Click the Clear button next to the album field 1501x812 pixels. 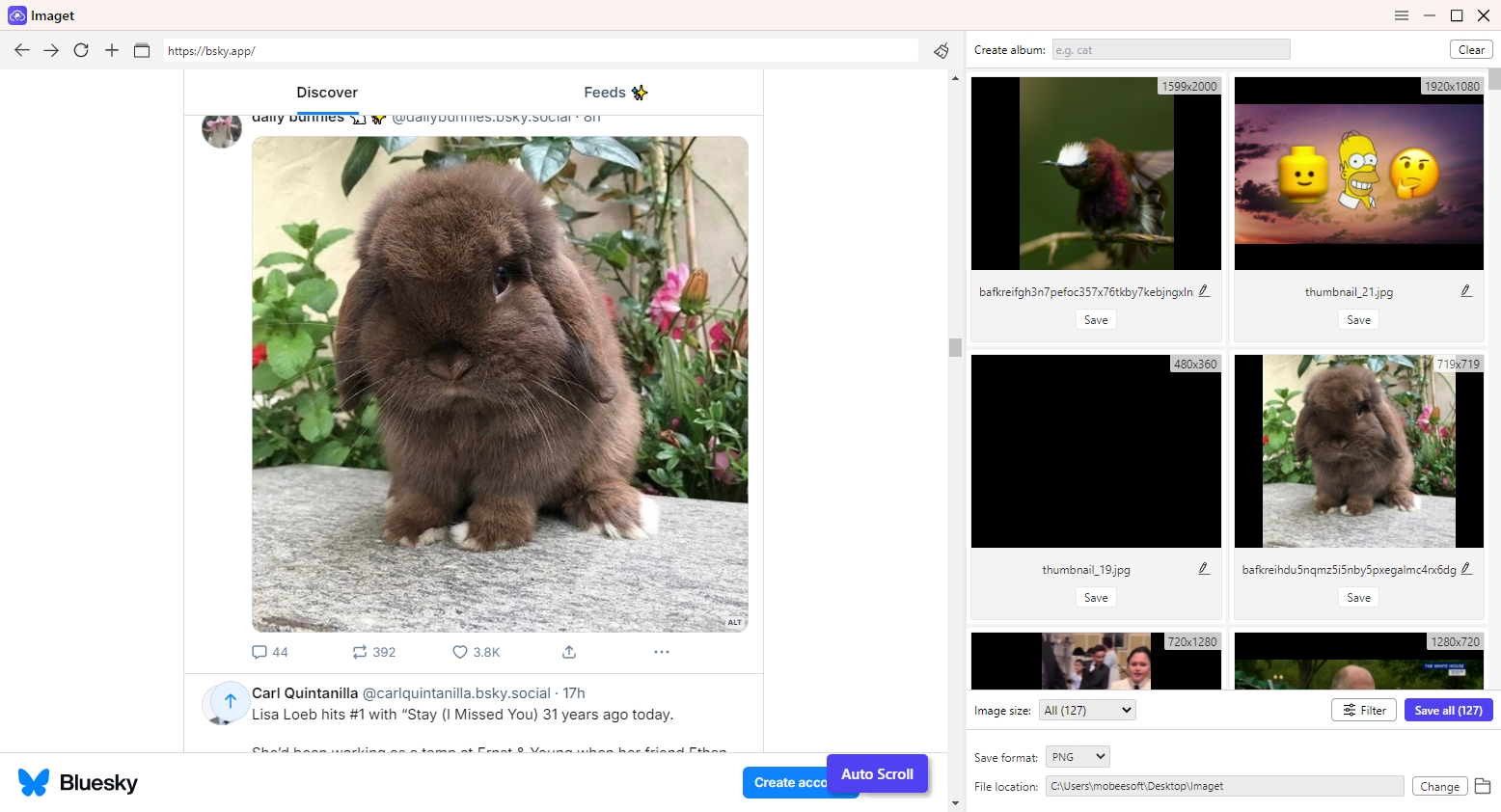point(1471,50)
